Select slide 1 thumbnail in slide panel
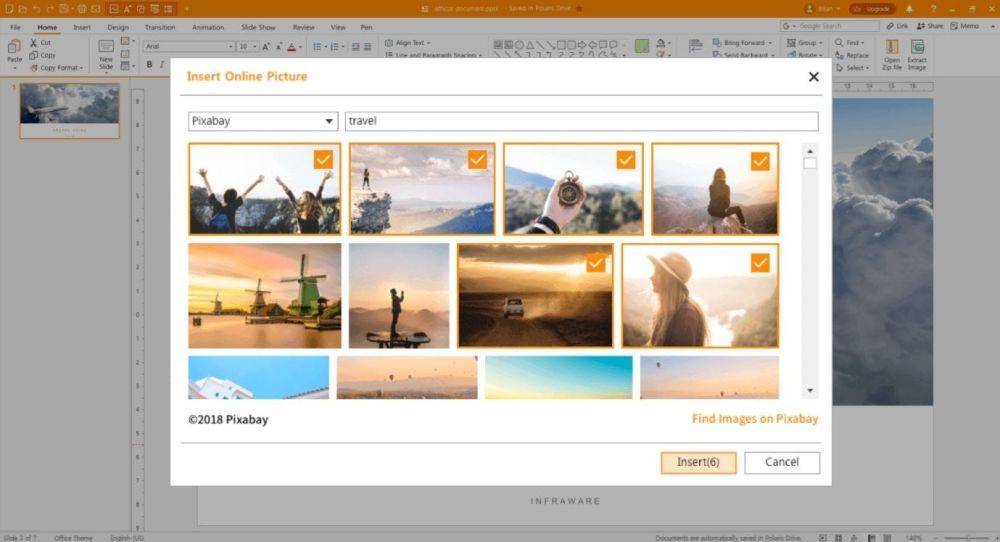1000x542 pixels. coord(70,110)
